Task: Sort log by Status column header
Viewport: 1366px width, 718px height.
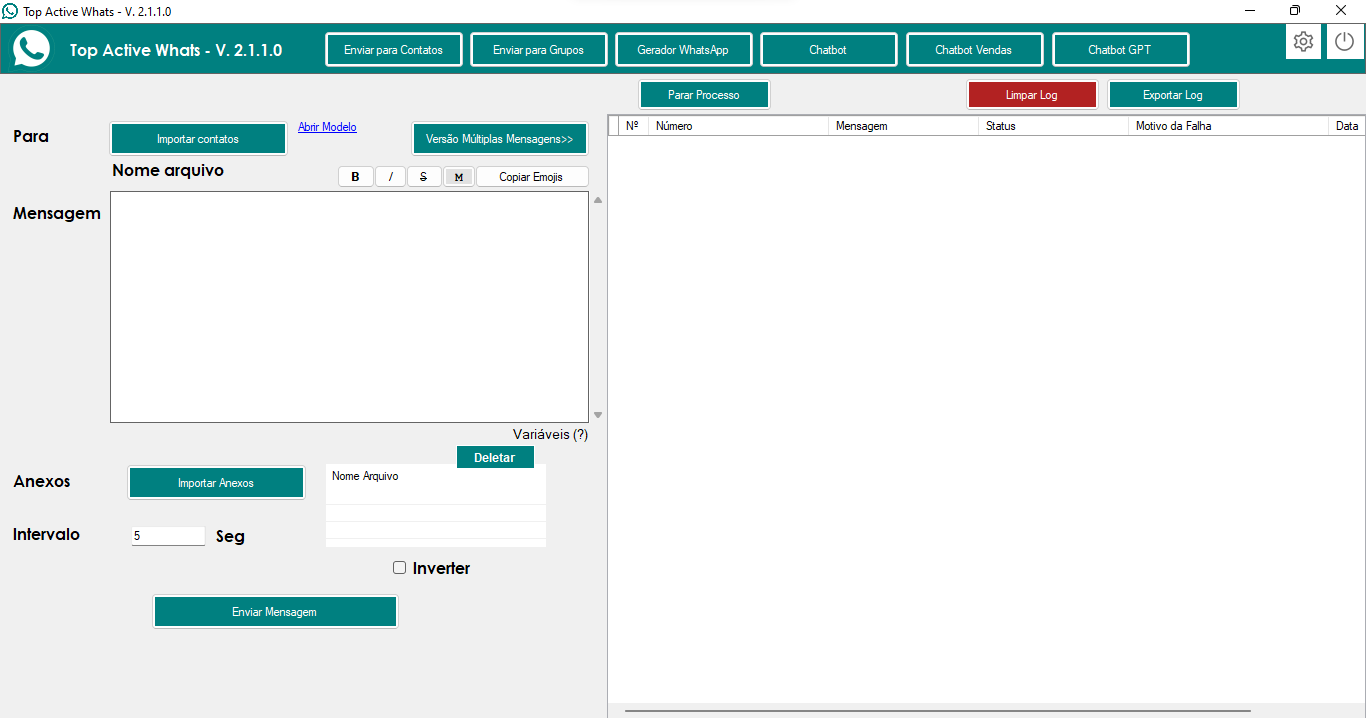Action: coord(1053,126)
